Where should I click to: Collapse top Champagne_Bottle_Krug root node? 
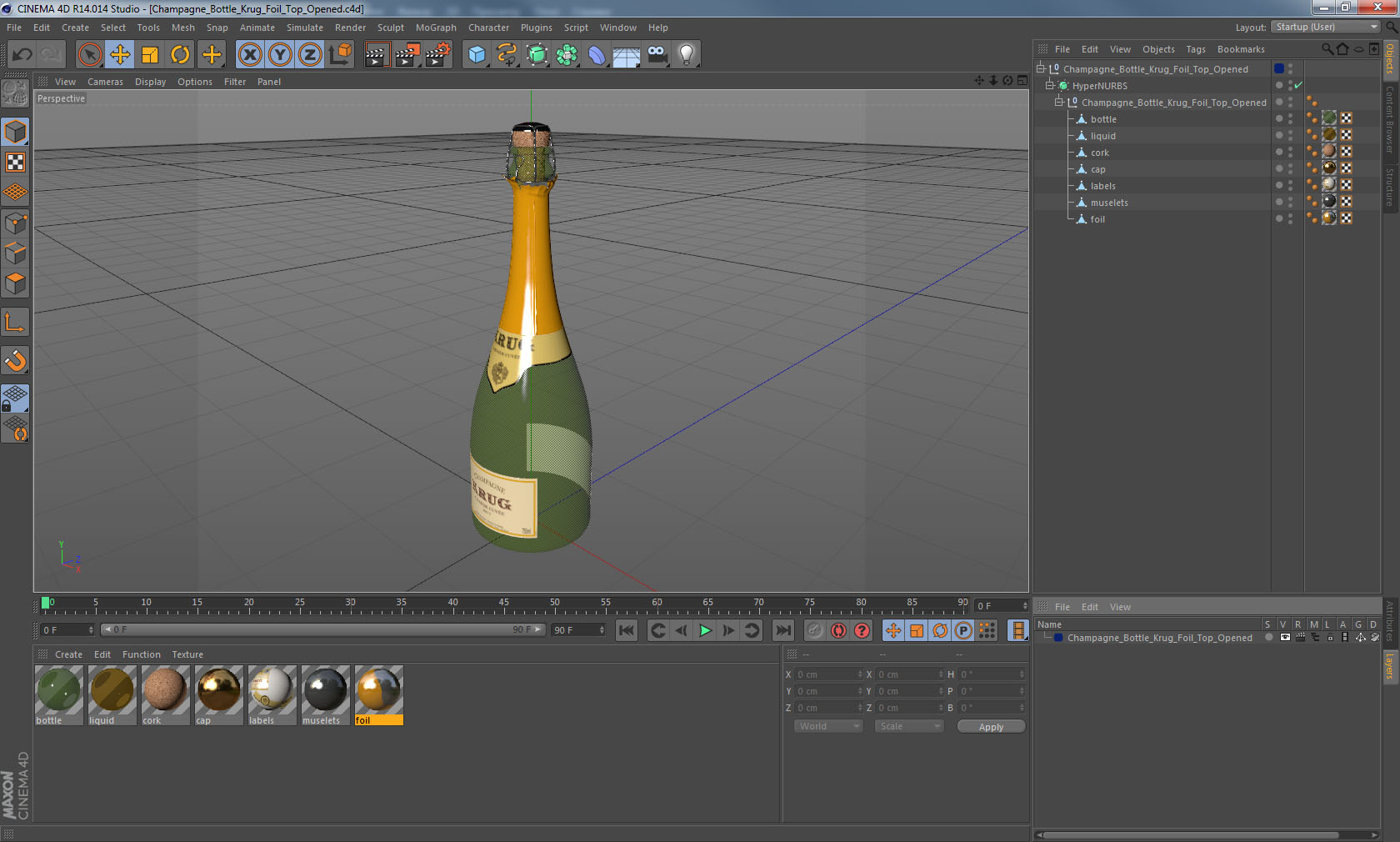(1041, 69)
